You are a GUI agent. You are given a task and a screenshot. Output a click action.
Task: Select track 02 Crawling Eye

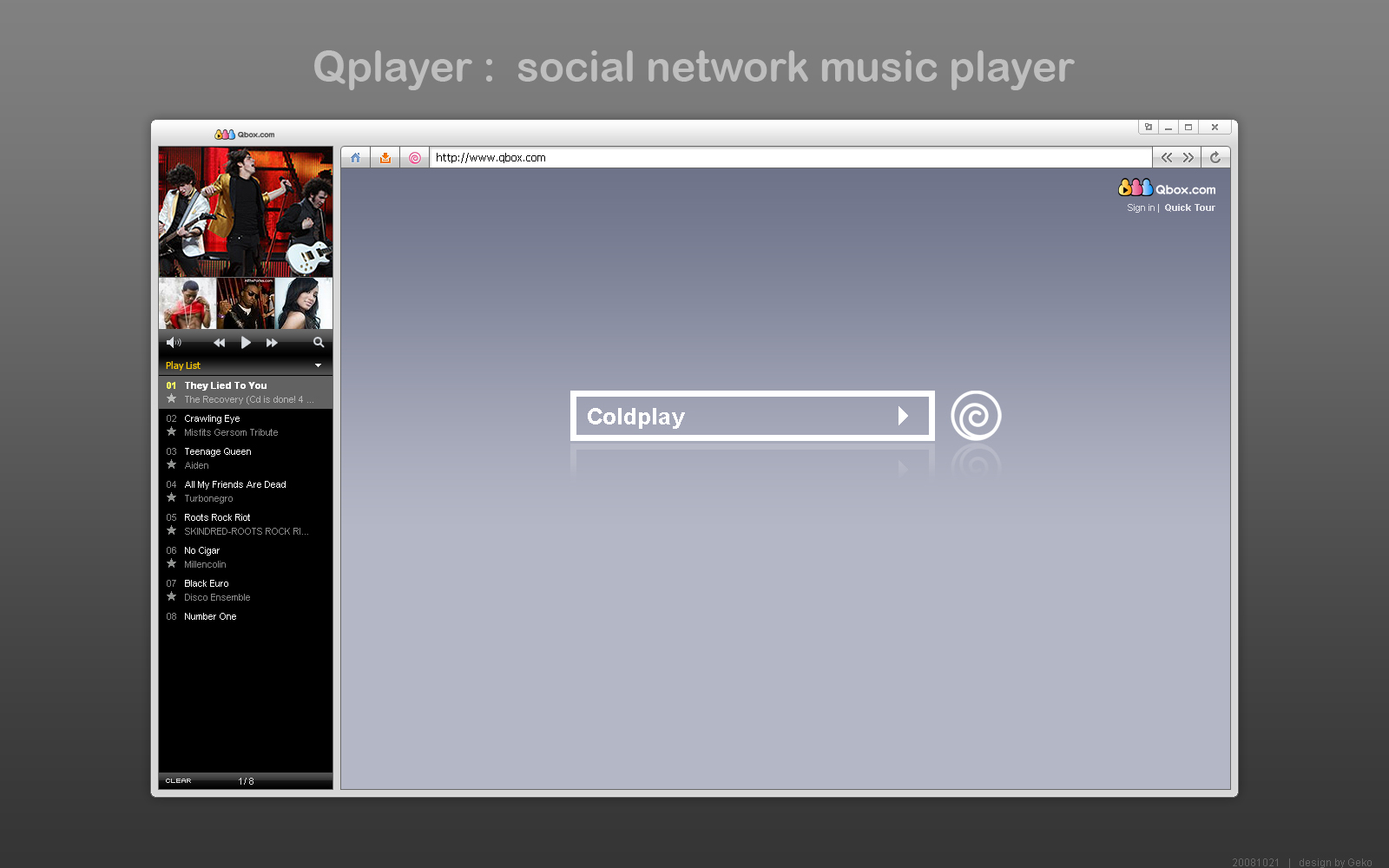pos(246,425)
